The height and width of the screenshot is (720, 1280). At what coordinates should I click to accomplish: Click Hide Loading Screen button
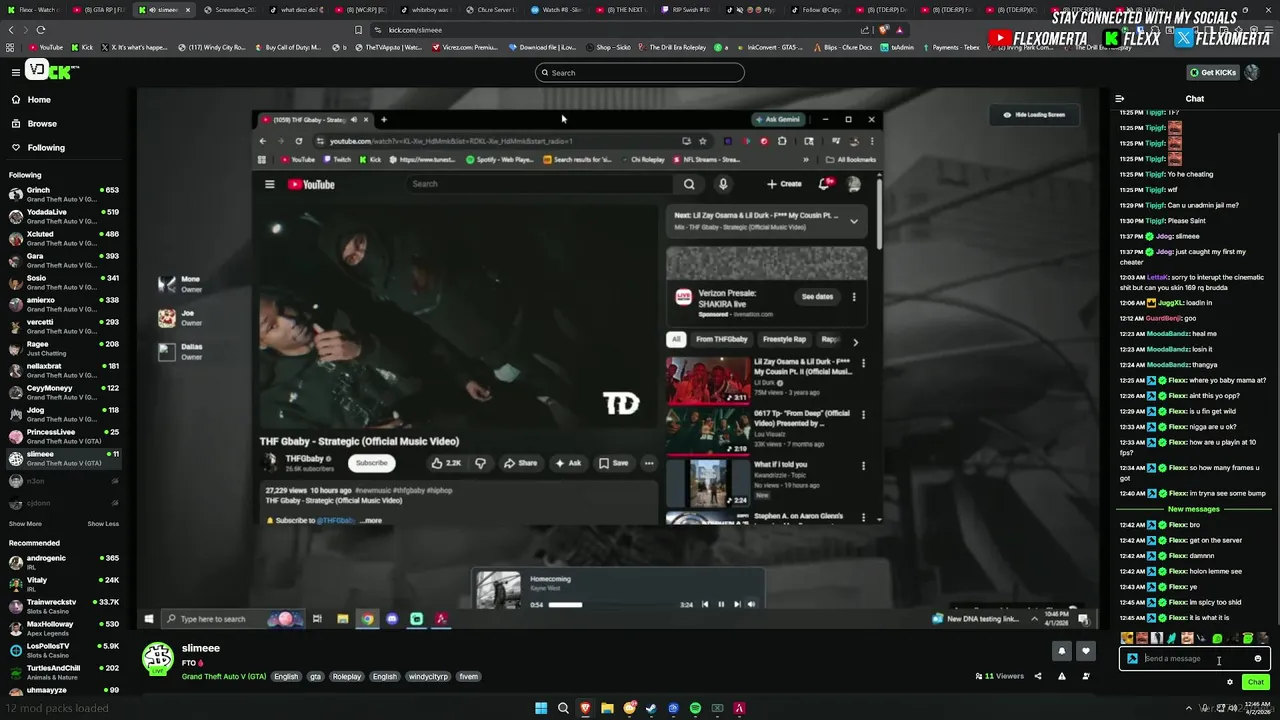tap(1034, 115)
